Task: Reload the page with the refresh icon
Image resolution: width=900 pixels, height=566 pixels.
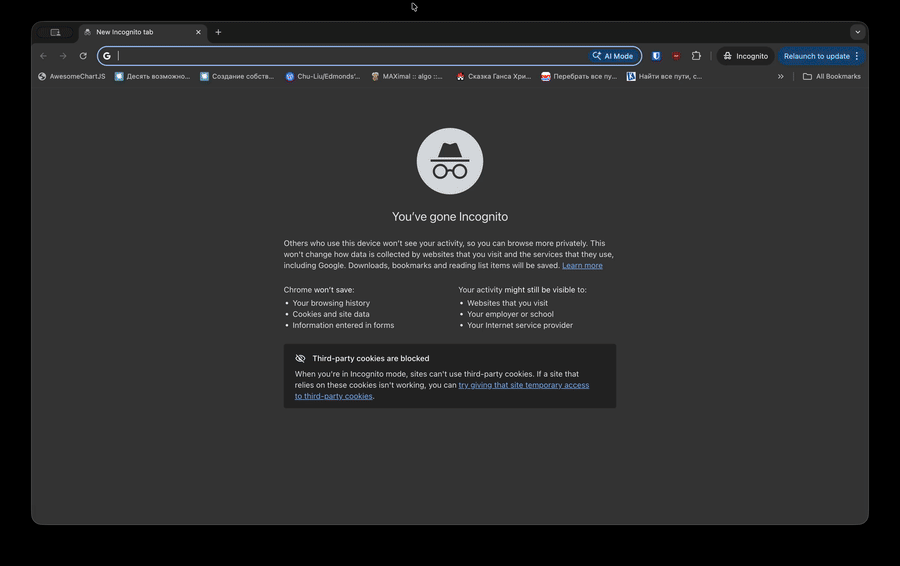Action: click(x=83, y=56)
